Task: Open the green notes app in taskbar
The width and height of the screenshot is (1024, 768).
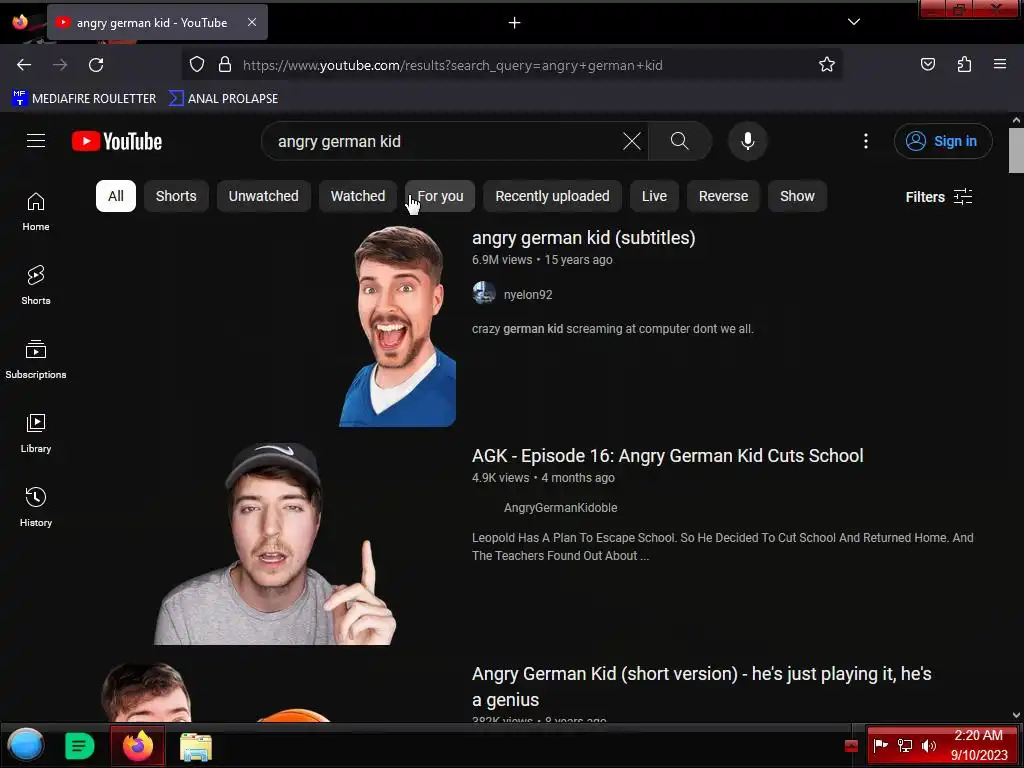Action: (80, 746)
